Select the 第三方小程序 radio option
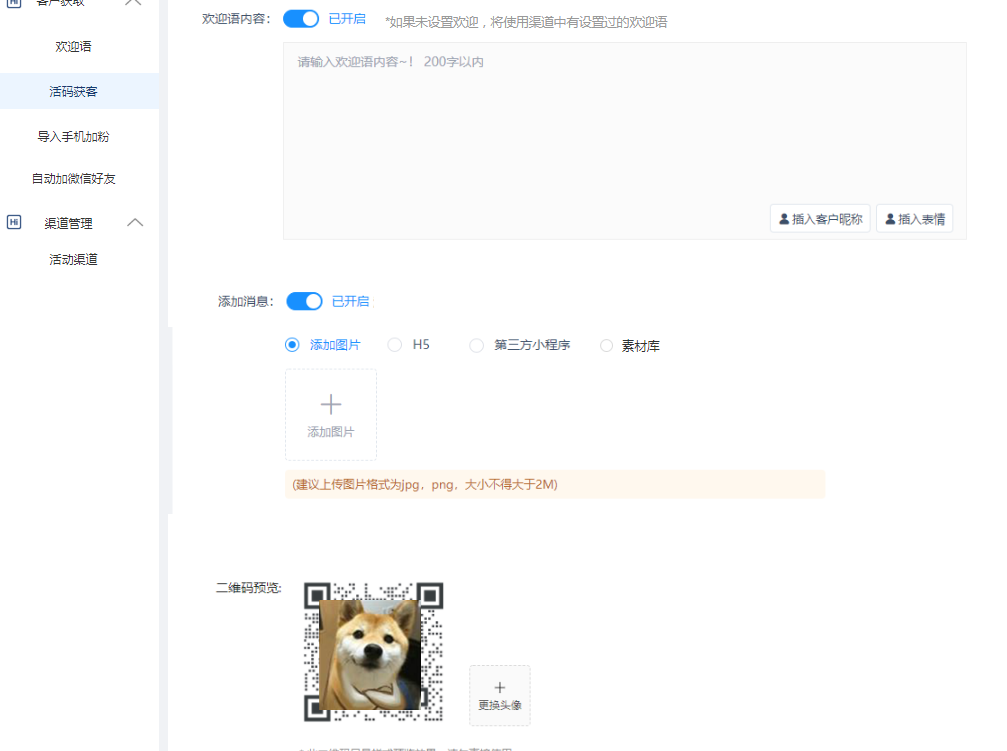This screenshot has width=1007, height=751. click(x=477, y=346)
